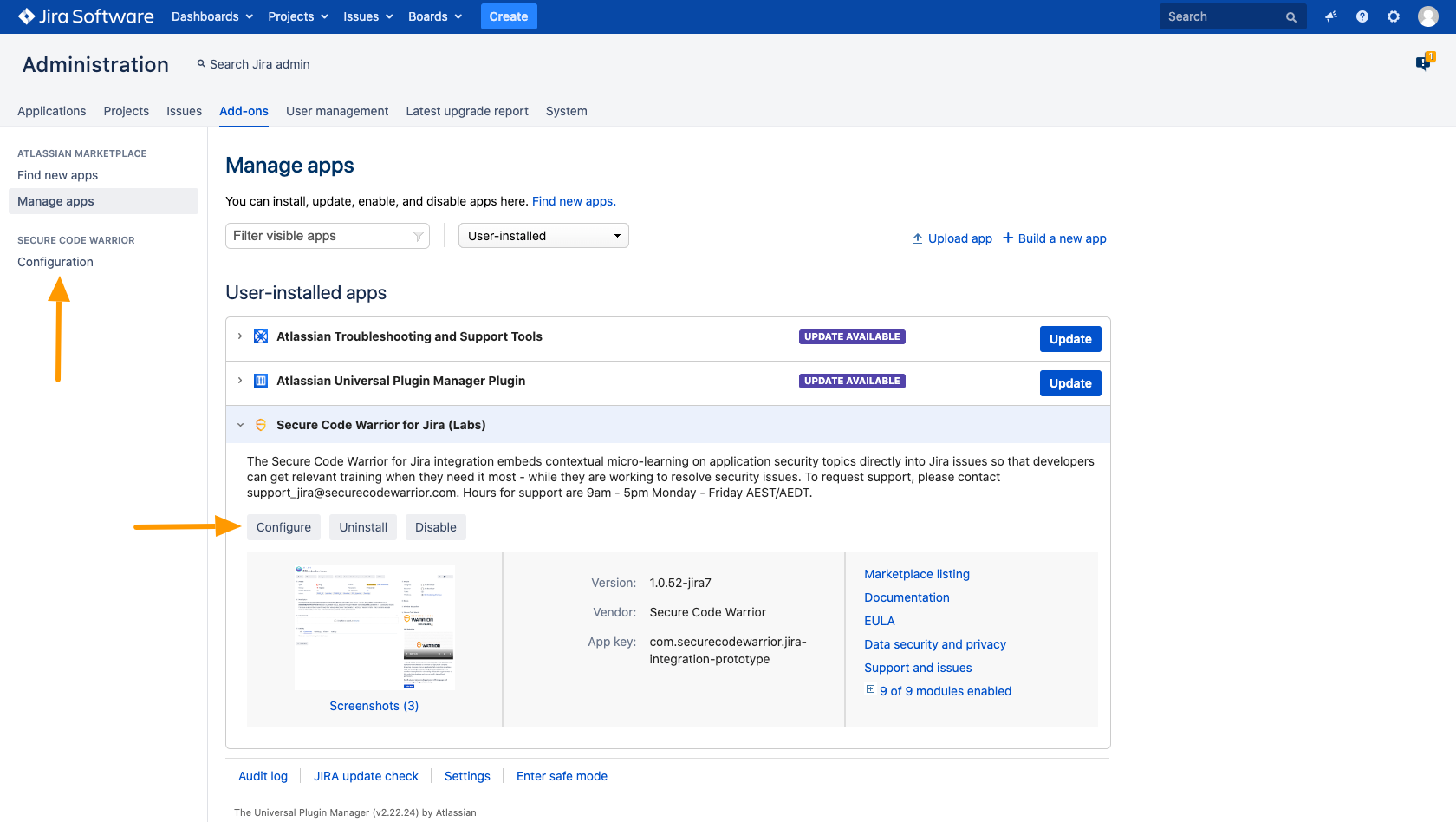Open the administration gear icon

pos(1394,16)
